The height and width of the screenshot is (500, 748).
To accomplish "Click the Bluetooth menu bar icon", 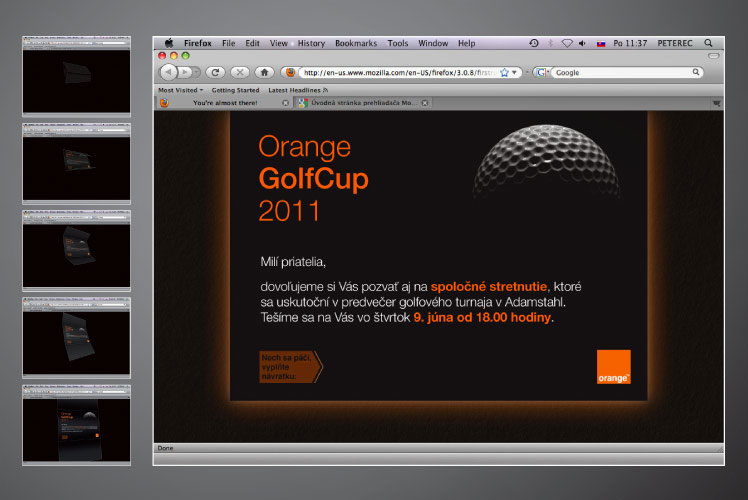I will click(550, 43).
